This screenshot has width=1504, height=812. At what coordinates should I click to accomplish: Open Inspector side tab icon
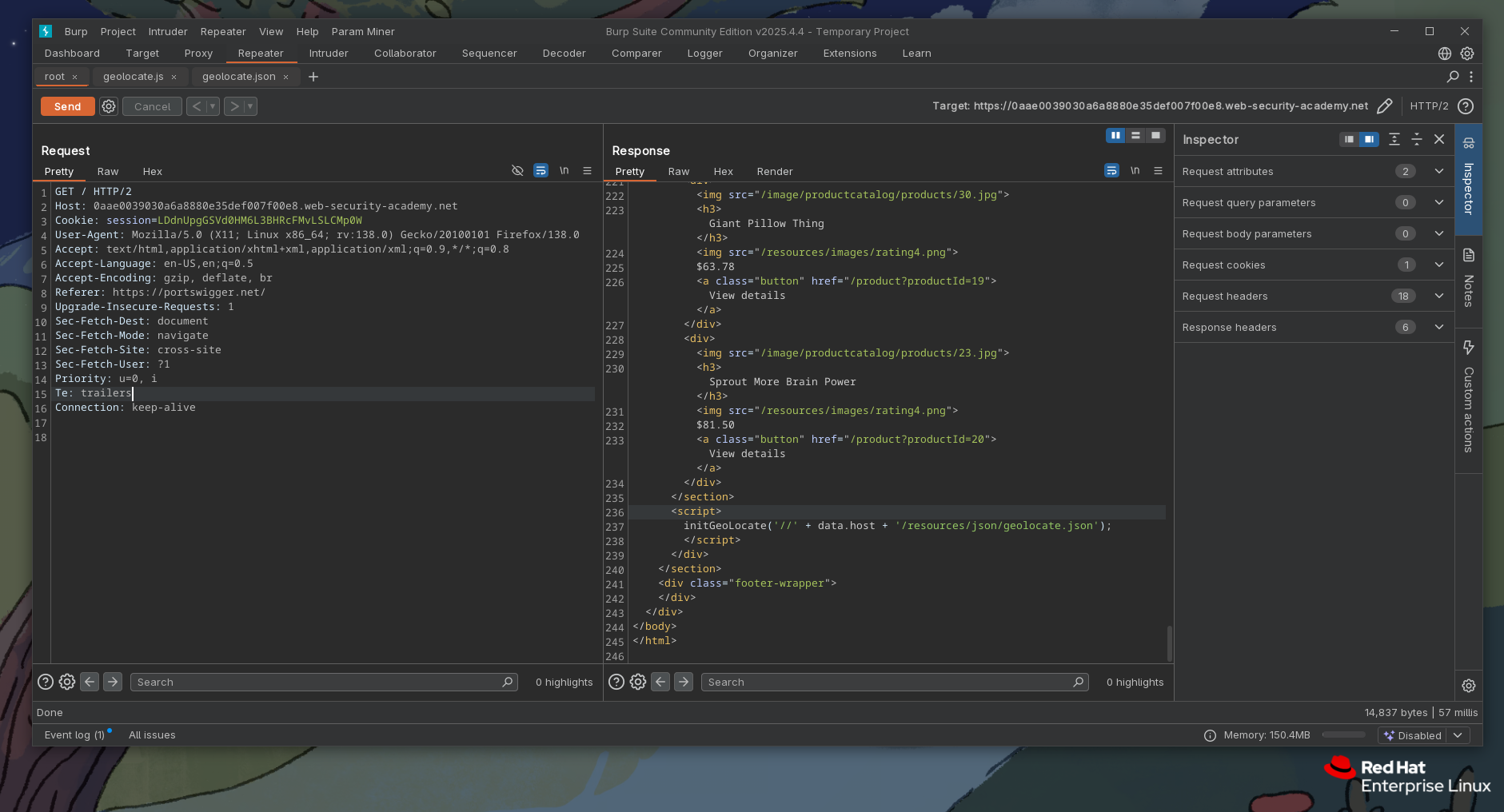[x=1469, y=143]
